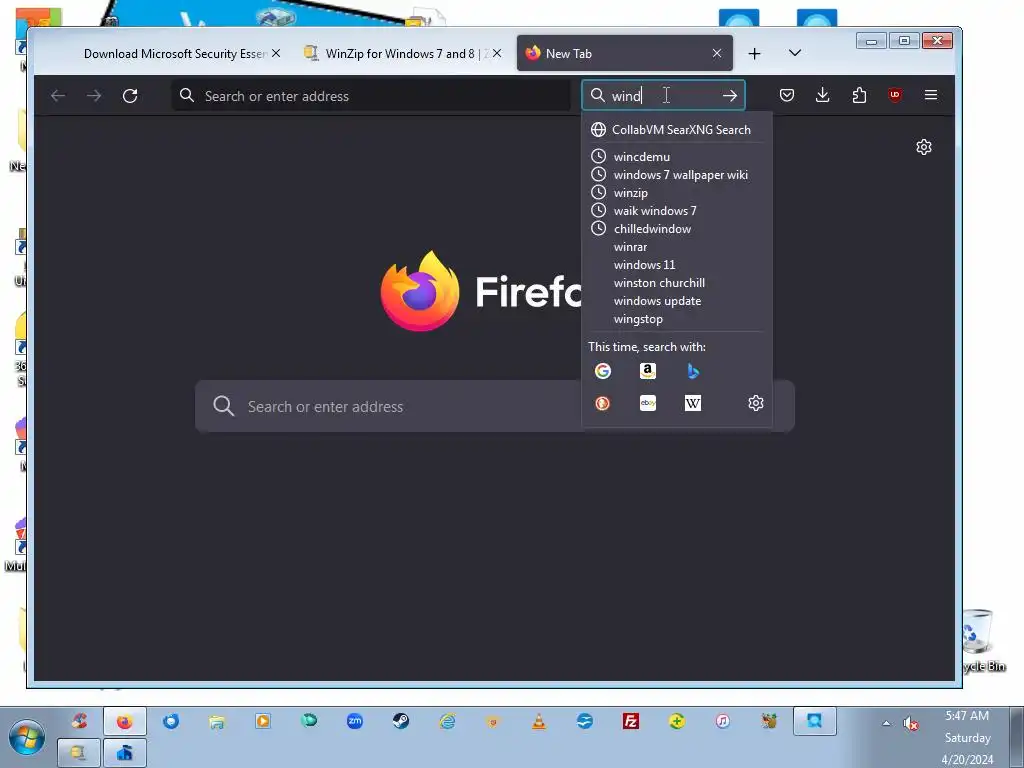The height and width of the screenshot is (768, 1024).
Task: Personalize new tab with gear icon
Action: [x=923, y=147]
